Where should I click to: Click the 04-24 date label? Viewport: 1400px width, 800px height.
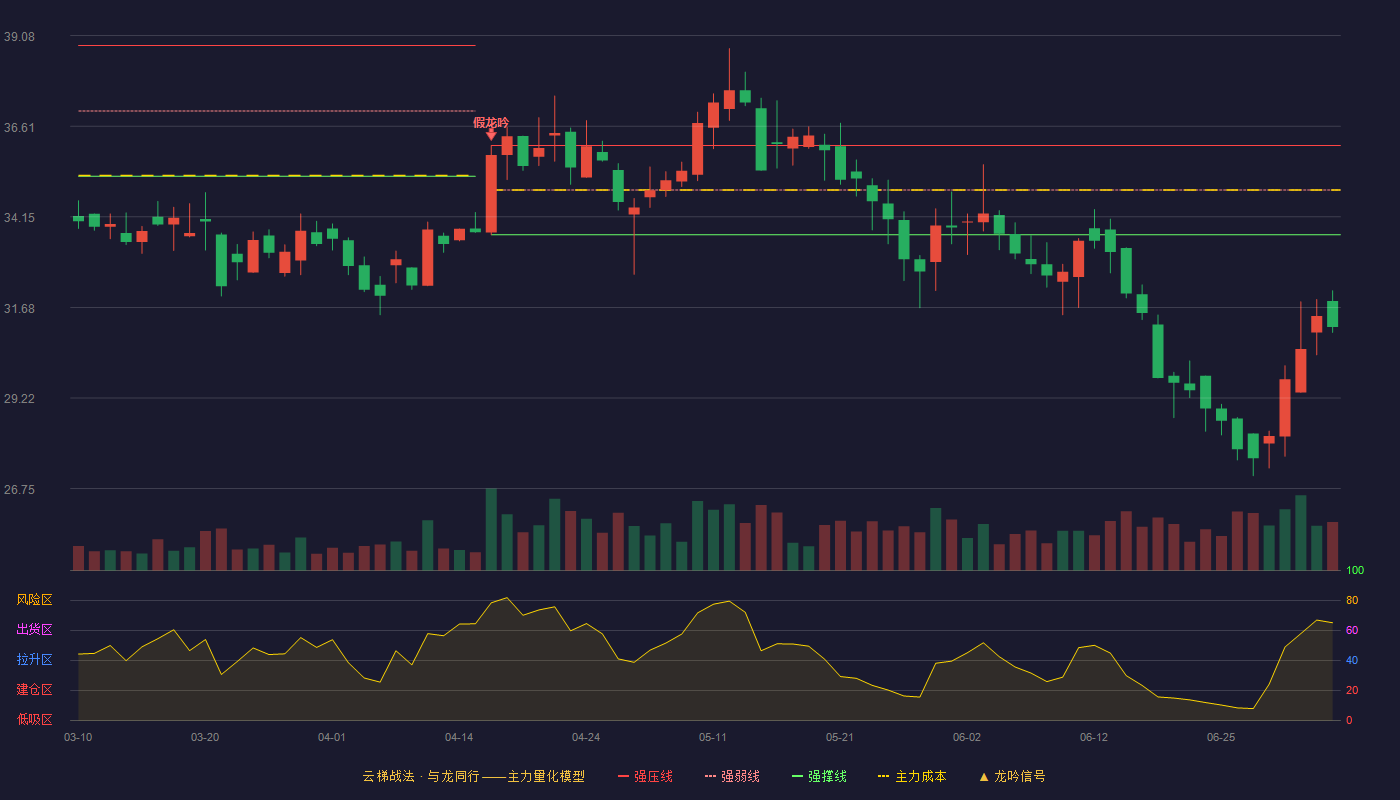click(x=586, y=737)
